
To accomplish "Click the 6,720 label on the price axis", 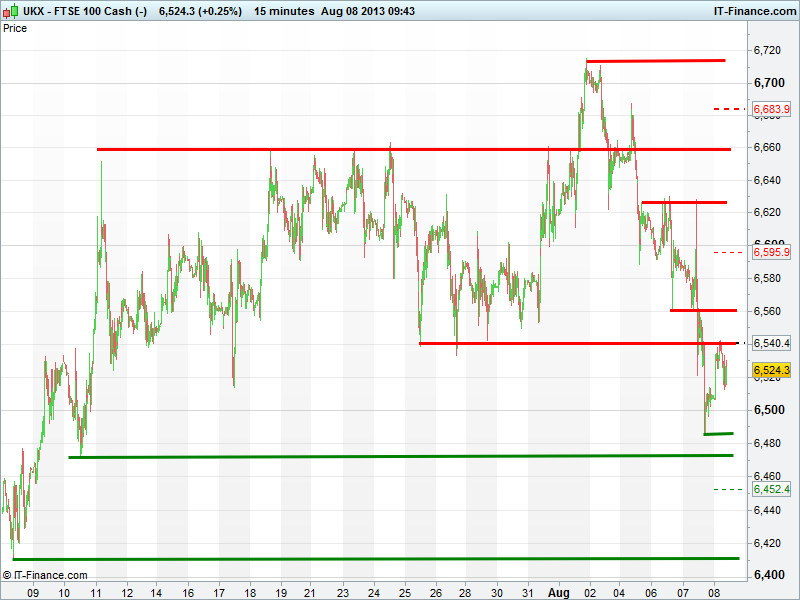I will pos(767,49).
